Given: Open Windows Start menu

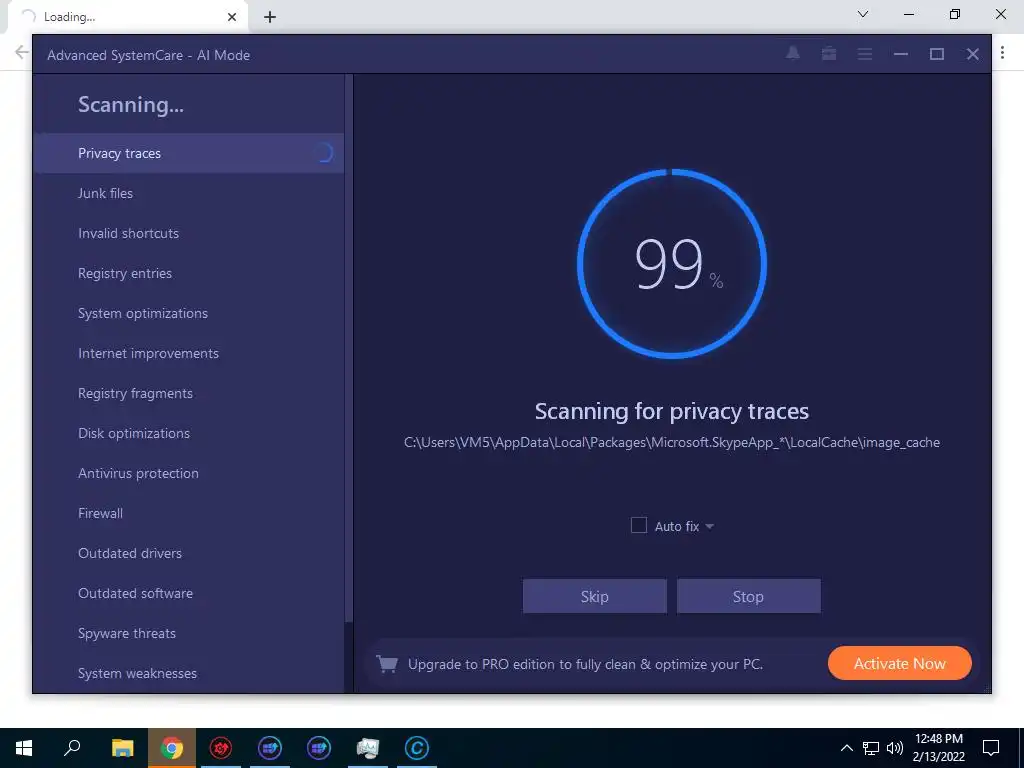Looking at the screenshot, I should click(24, 748).
